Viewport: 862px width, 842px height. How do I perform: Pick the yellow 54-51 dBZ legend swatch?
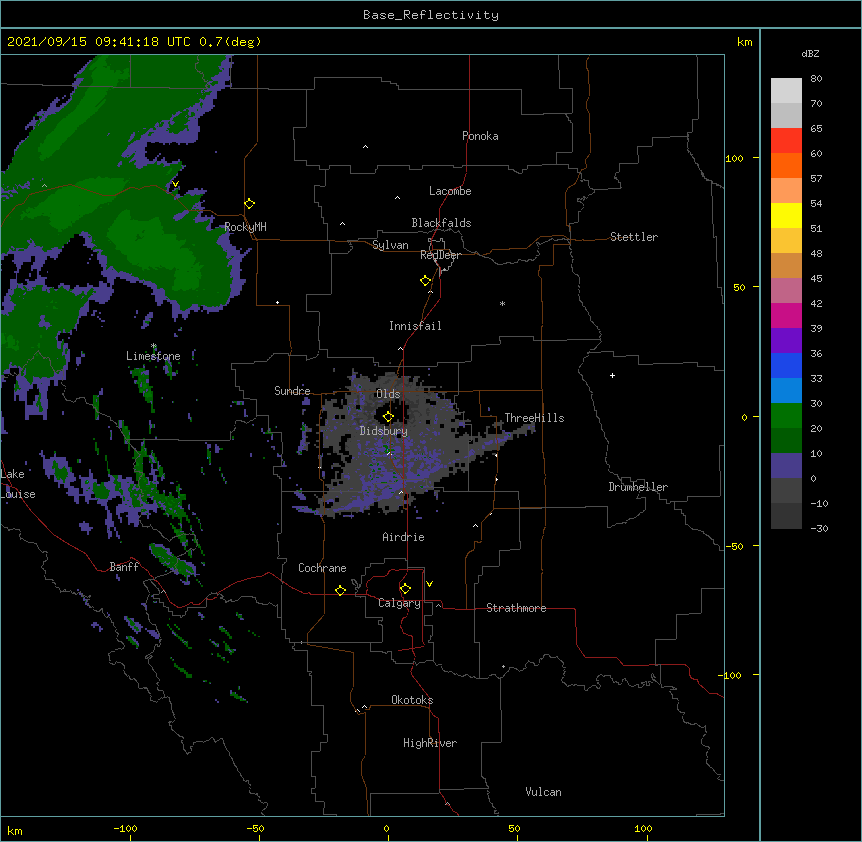click(x=786, y=215)
